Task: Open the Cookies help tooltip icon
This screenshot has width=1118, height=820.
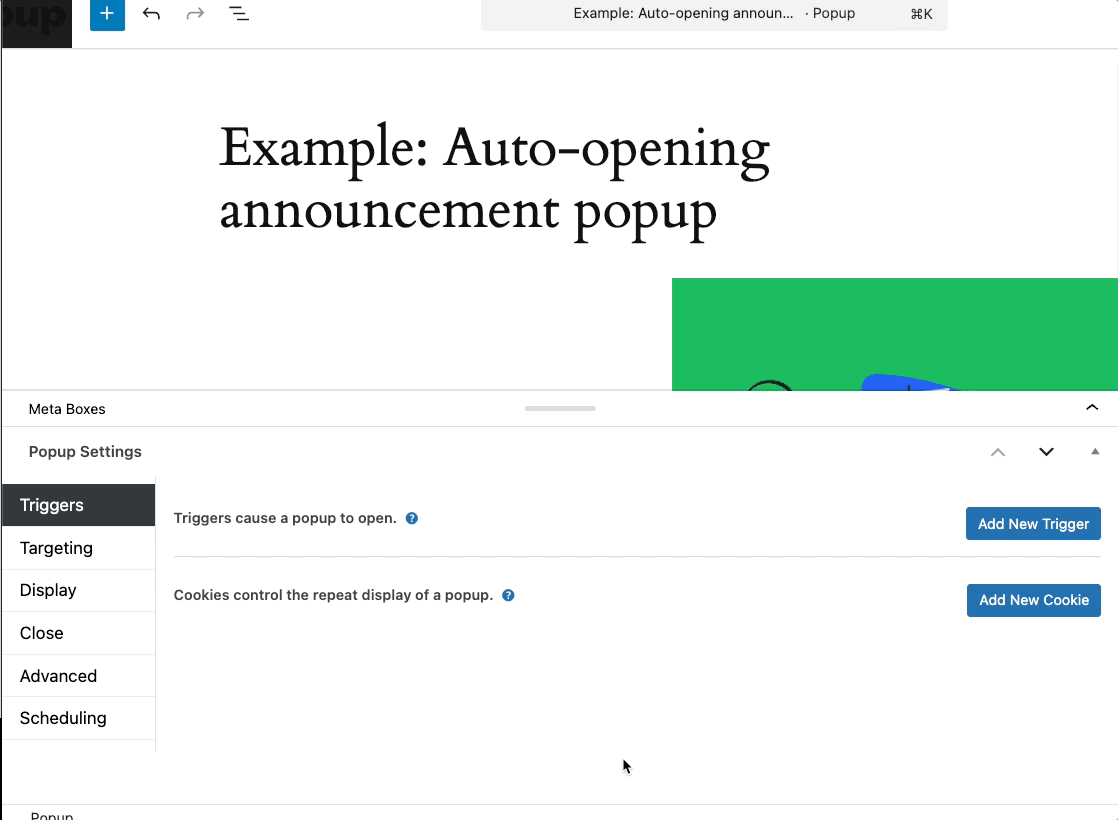Action: click(x=508, y=595)
